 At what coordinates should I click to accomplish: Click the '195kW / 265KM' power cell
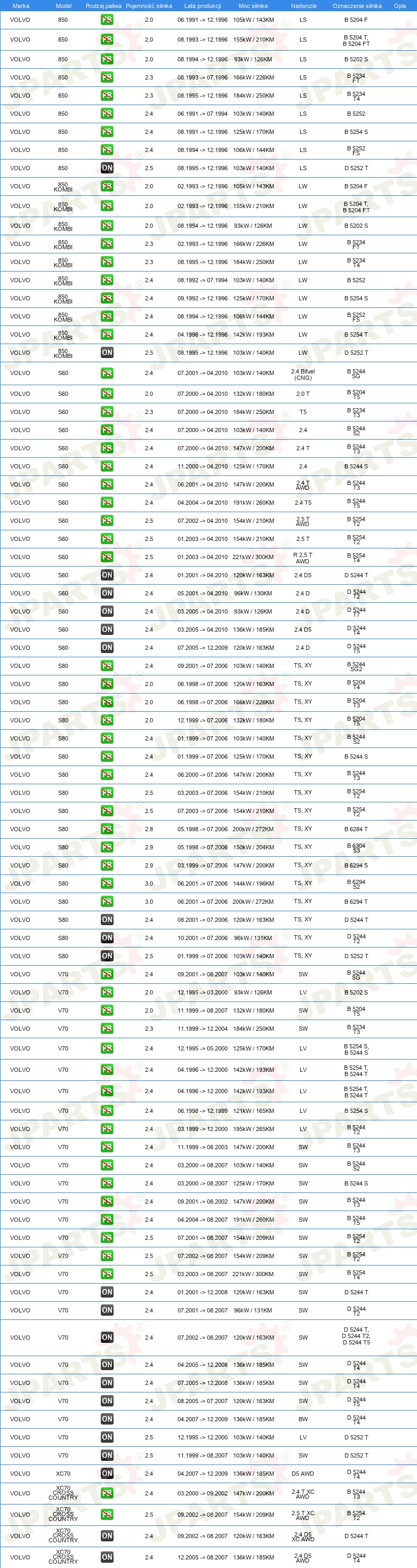pyautogui.click(x=253, y=1129)
